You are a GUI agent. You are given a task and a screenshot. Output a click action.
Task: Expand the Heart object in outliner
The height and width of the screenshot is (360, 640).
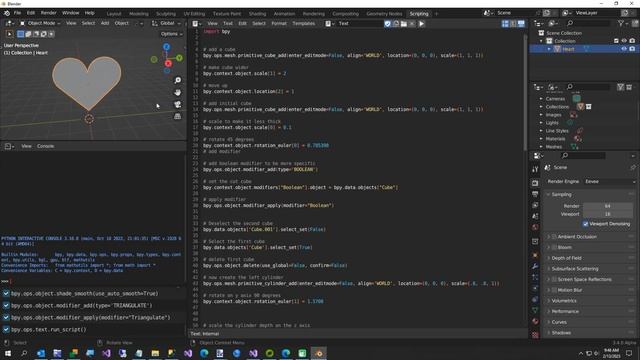(549, 49)
